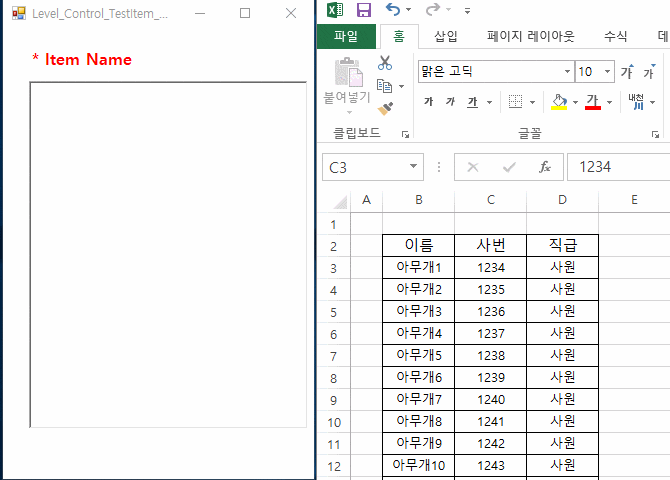This screenshot has width=670, height=480.
Task: Click the Excel application logo icon
Action: pos(335,9)
